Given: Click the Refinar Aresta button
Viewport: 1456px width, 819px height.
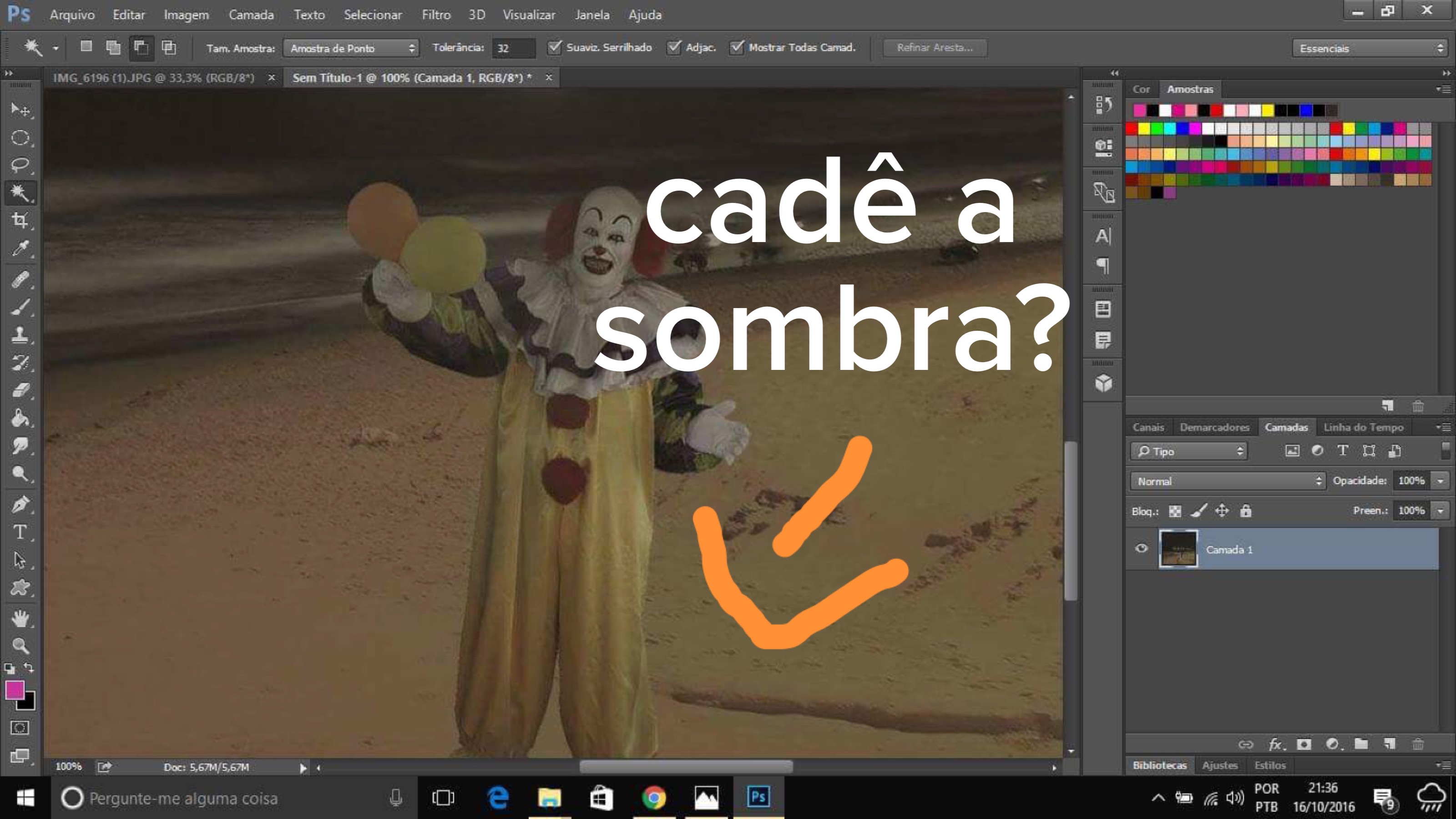Looking at the screenshot, I should [935, 47].
